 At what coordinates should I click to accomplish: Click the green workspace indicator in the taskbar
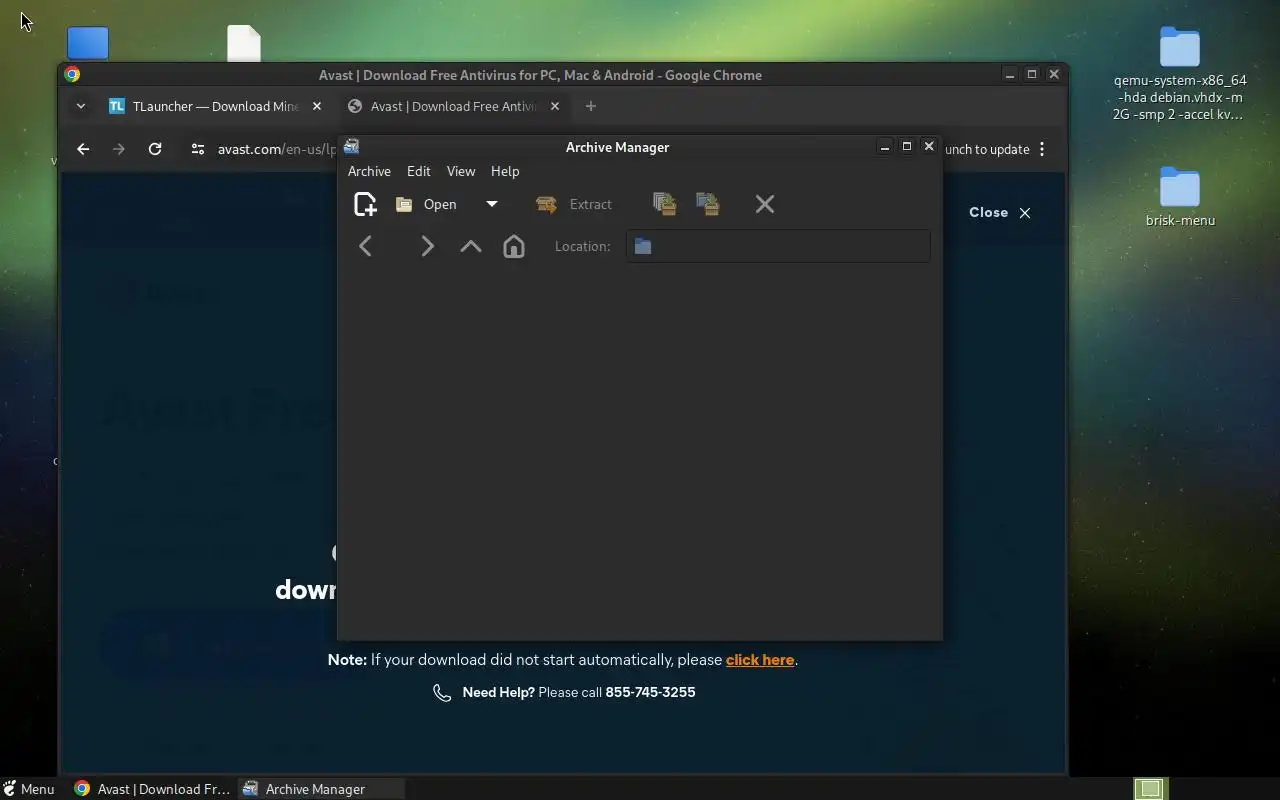(1150, 789)
